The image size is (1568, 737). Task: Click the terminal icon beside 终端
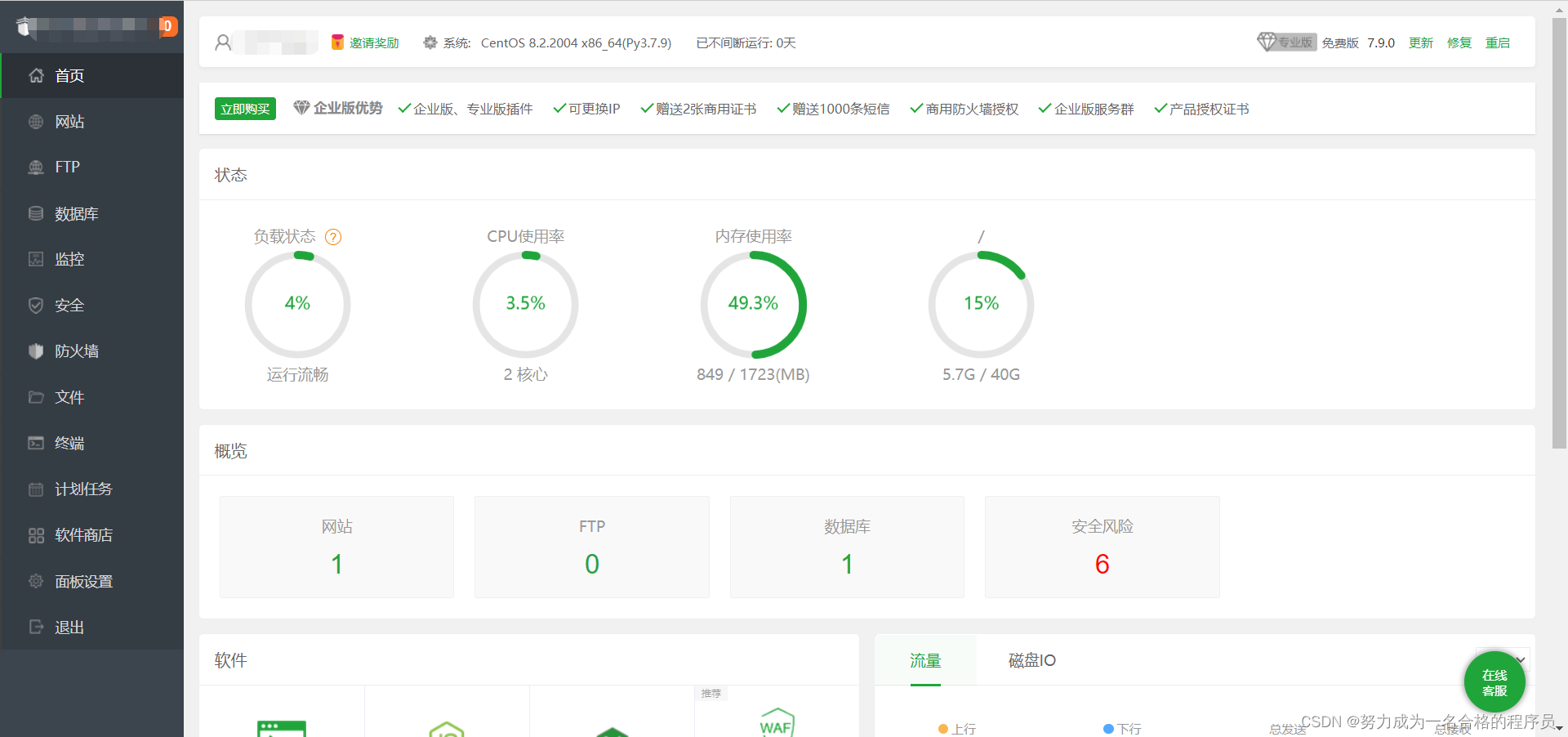[36, 444]
